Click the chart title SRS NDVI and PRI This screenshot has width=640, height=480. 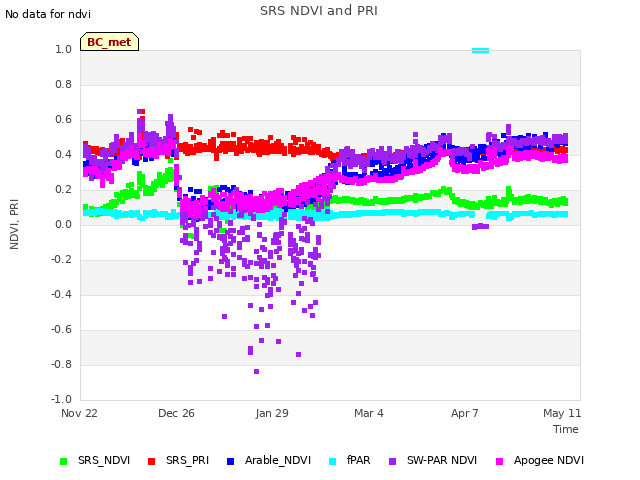tap(319, 11)
